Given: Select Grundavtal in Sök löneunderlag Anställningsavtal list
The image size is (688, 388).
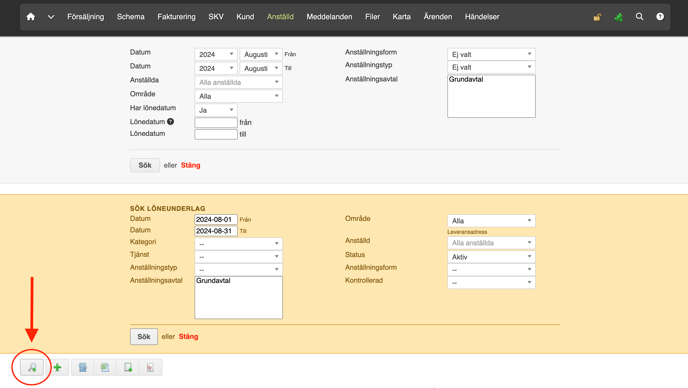Looking at the screenshot, I should [213, 281].
